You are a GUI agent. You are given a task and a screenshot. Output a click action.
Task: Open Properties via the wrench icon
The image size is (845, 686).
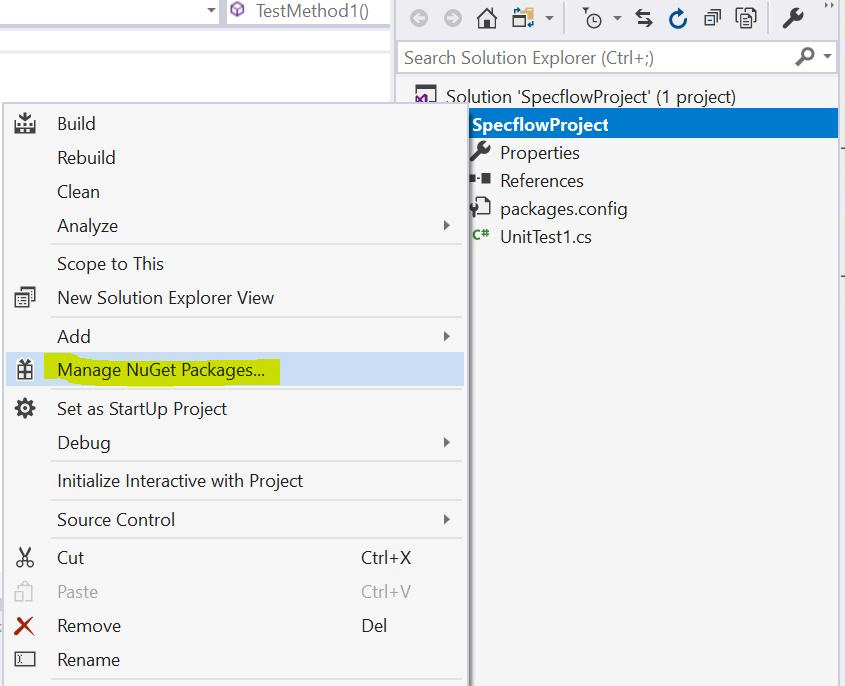[792, 19]
